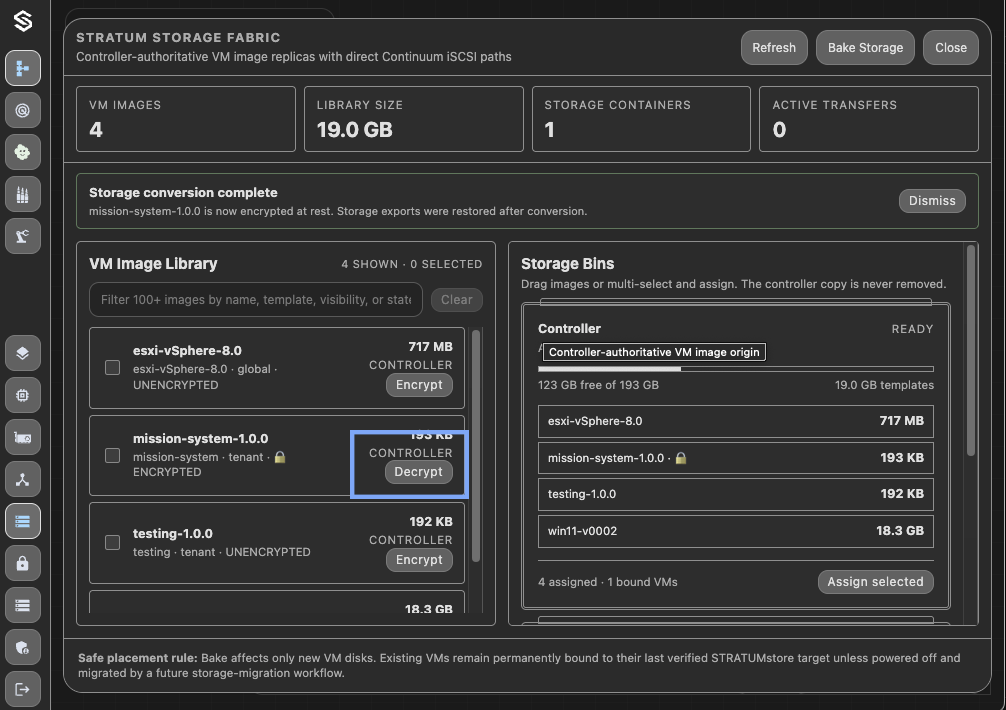1006x710 pixels.
Task: Click the 'Safe placement rule:' footer label
Action: (x=138, y=658)
